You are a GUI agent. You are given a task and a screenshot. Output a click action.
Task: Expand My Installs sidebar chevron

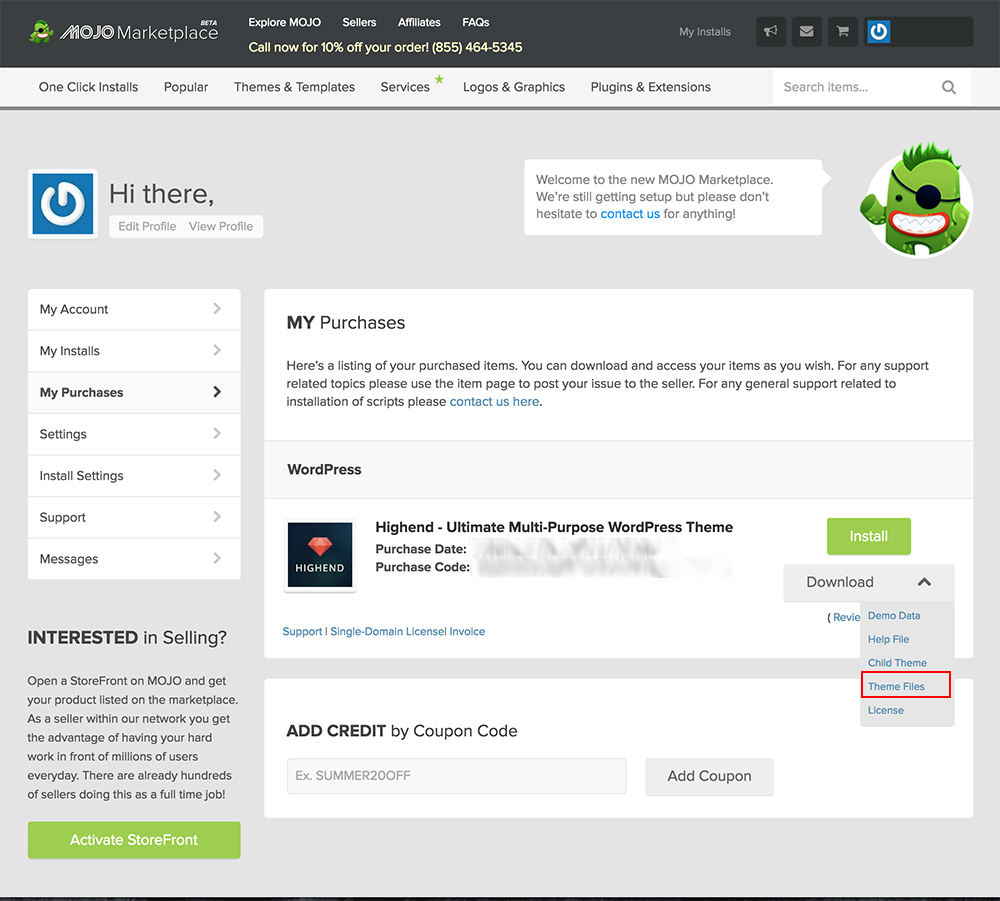coord(217,350)
